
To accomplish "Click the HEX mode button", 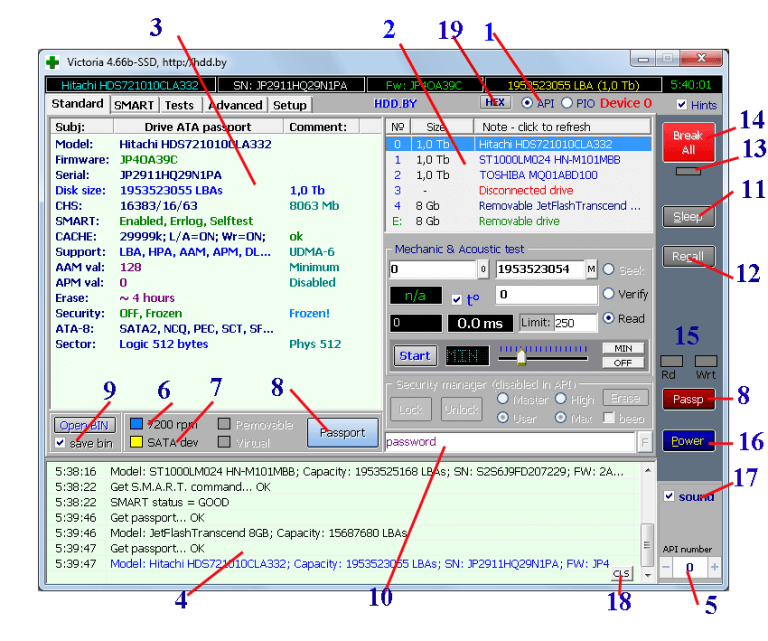I will (x=495, y=102).
